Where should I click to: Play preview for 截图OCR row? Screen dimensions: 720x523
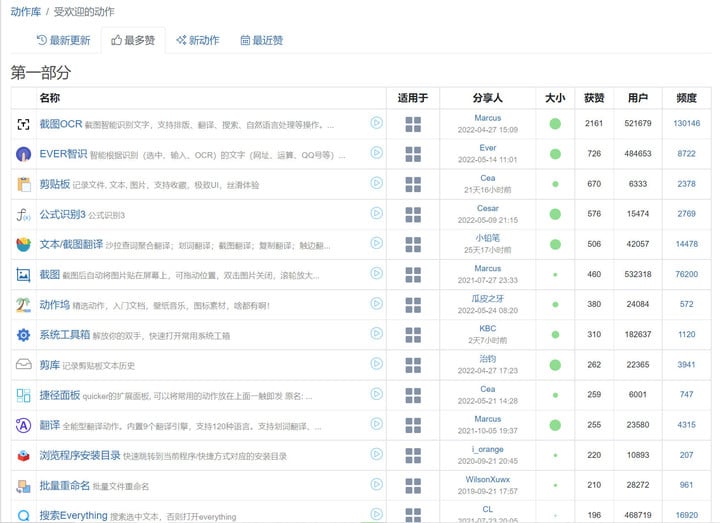pos(376,123)
